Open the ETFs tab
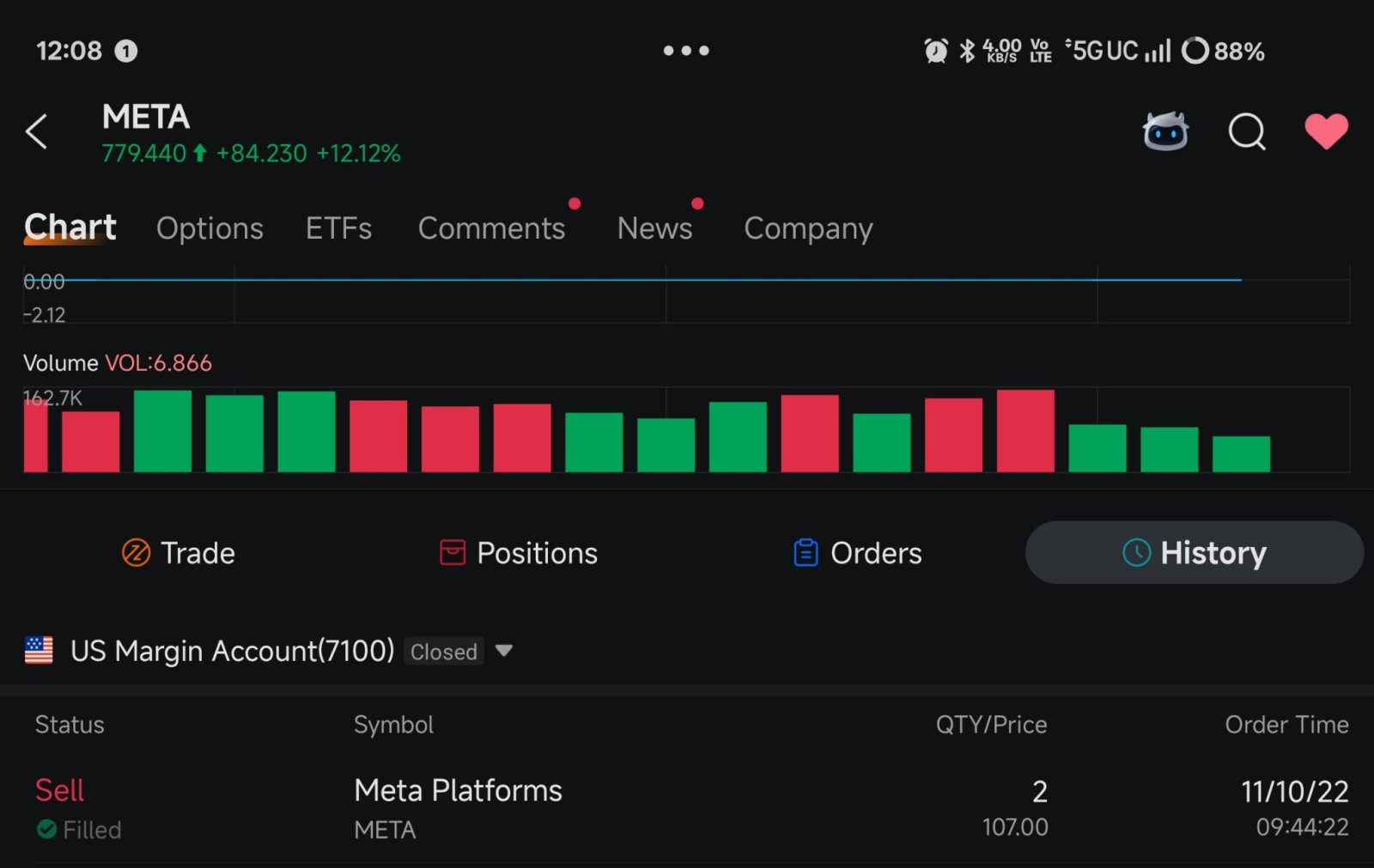 (338, 228)
